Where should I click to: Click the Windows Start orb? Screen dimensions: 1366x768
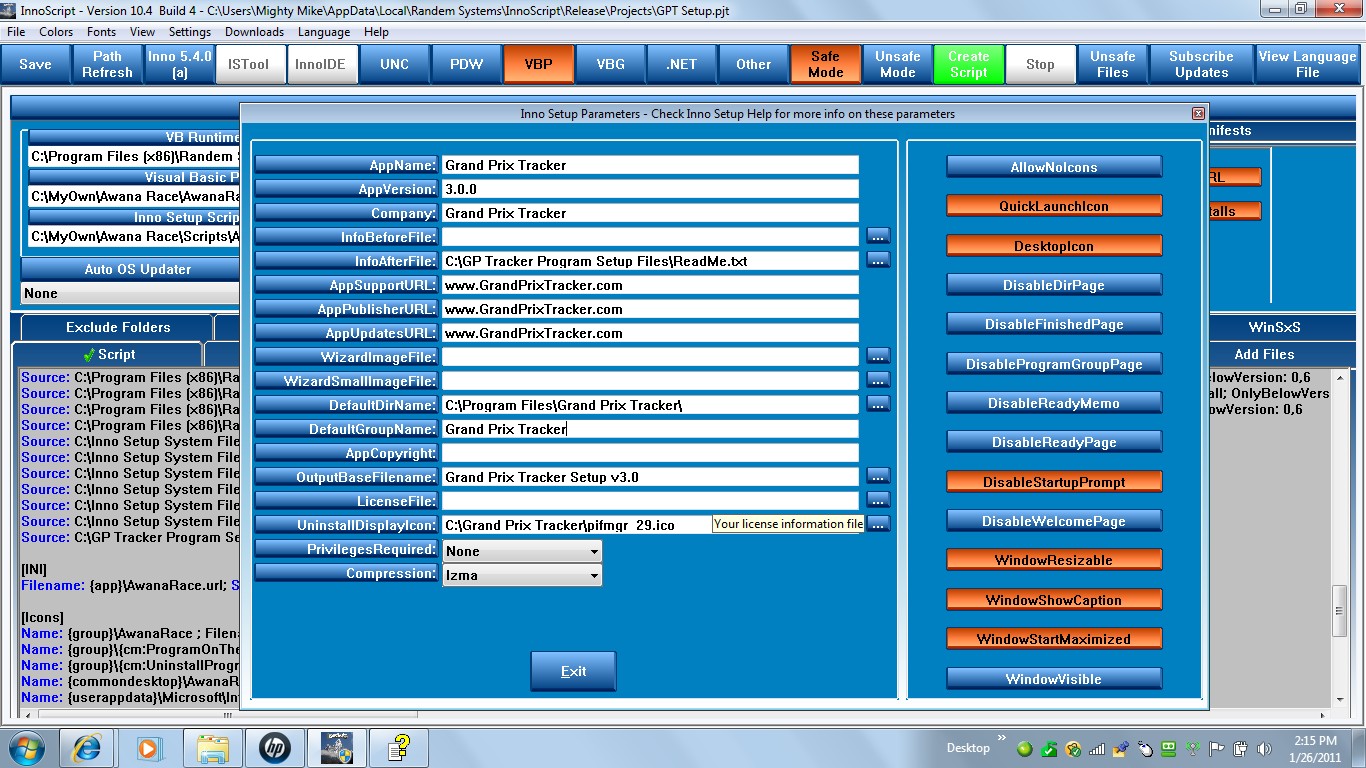pyautogui.click(x=27, y=747)
